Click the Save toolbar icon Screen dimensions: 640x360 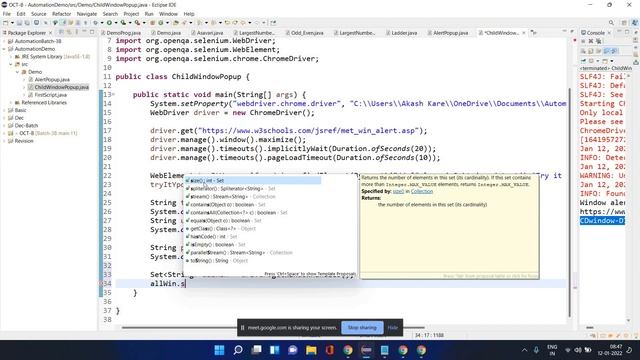pos(19,23)
